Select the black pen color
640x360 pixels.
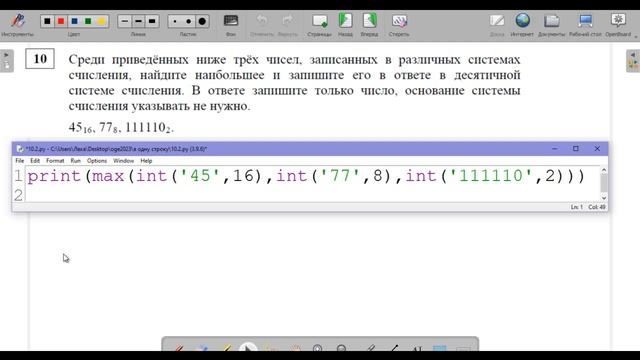click(47, 21)
